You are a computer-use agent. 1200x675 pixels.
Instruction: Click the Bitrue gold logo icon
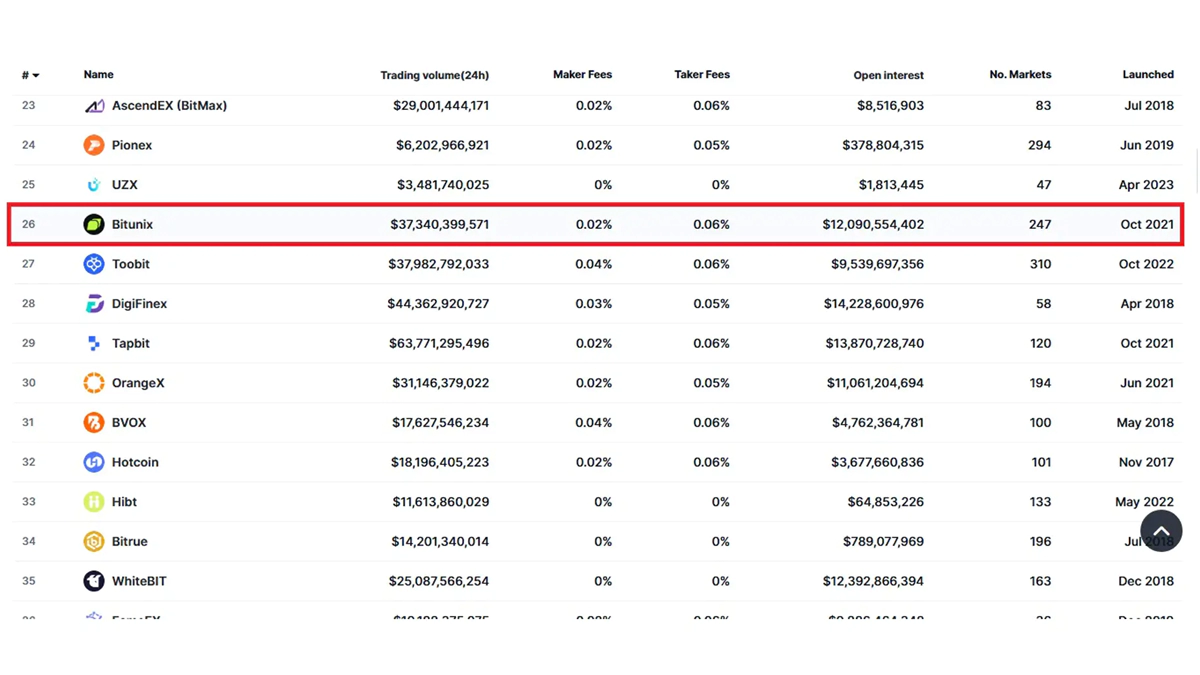[x=93, y=542]
